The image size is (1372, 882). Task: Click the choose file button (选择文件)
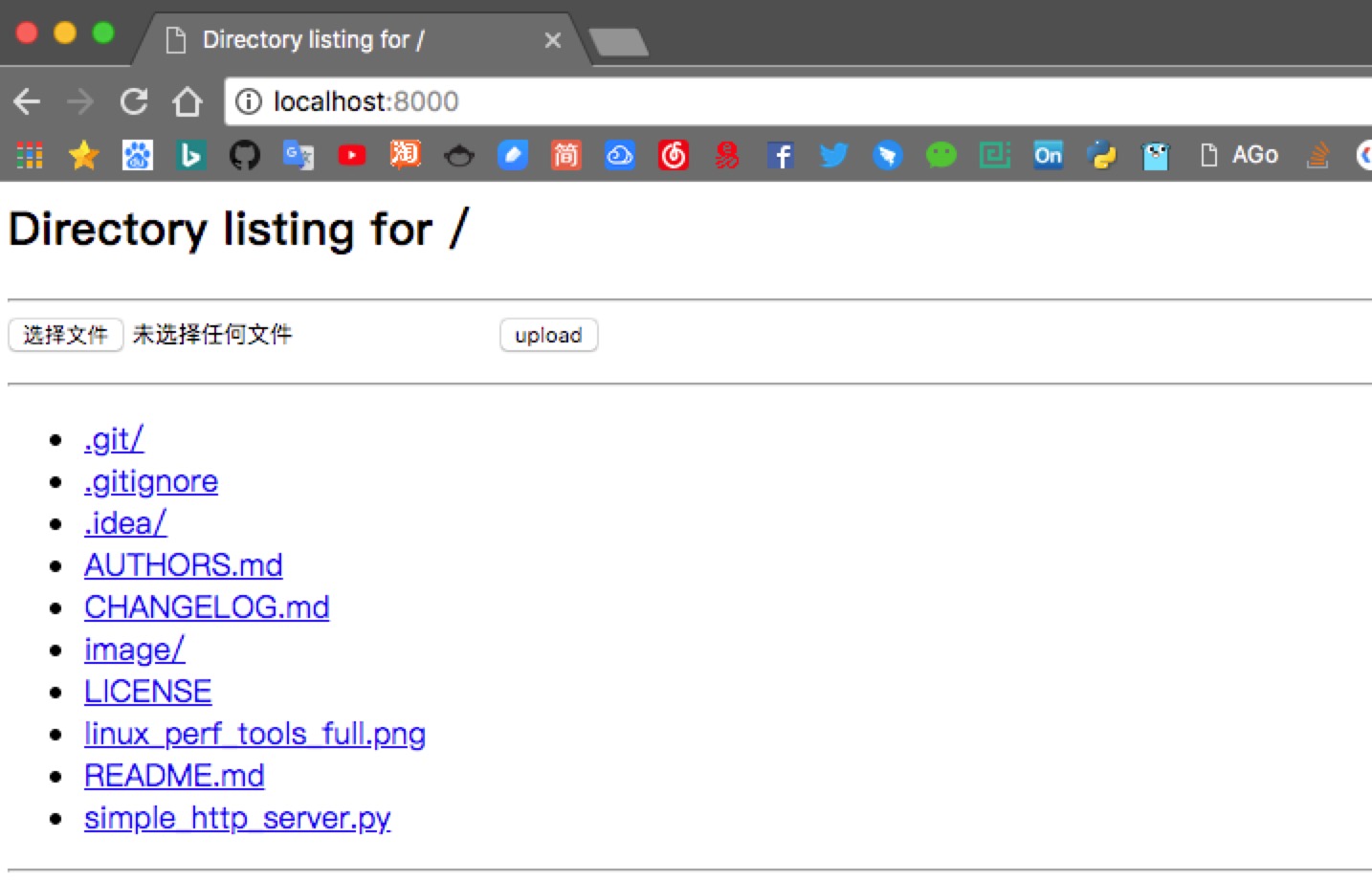[x=66, y=335]
